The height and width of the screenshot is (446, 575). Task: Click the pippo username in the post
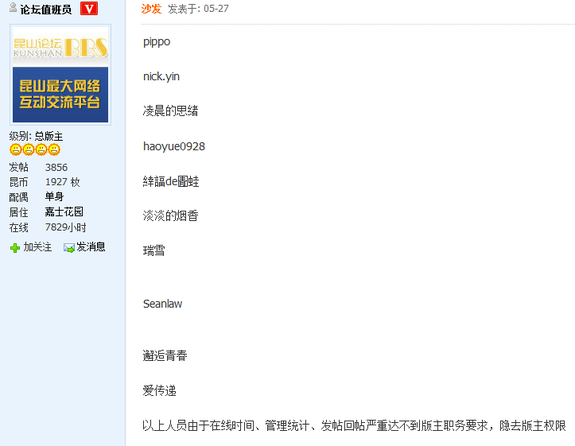157,42
